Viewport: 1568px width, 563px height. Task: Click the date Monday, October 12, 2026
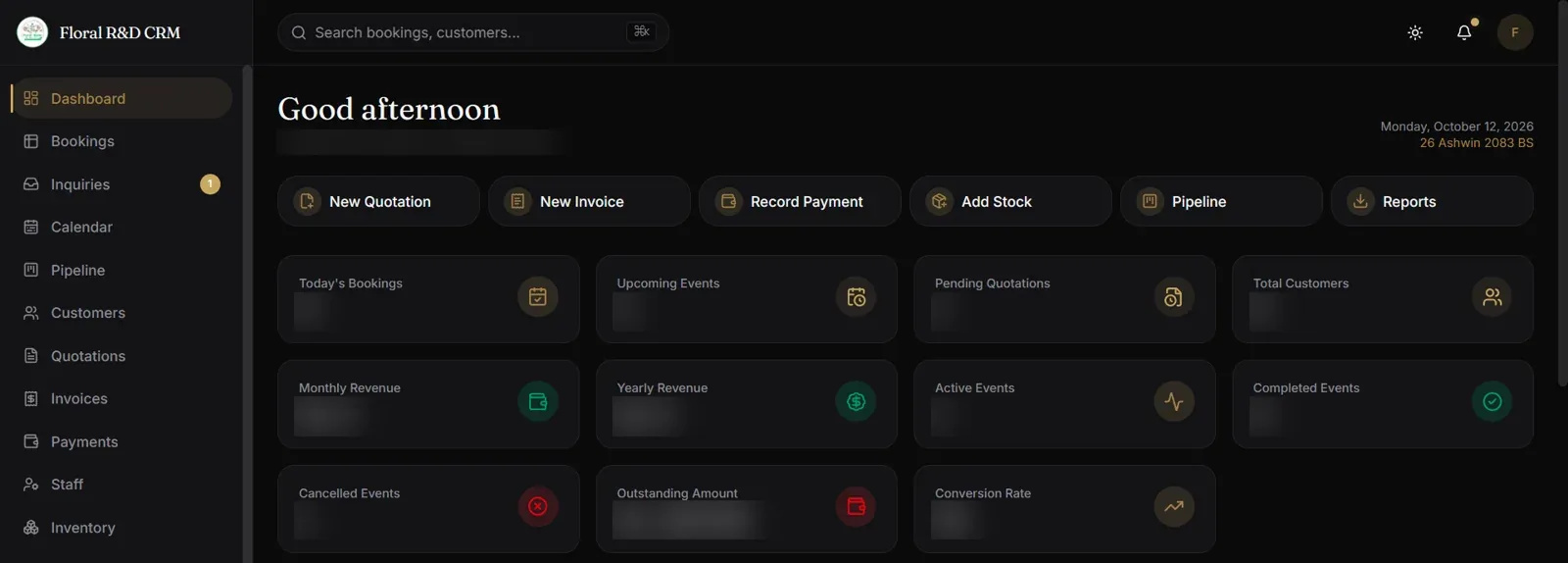pyautogui.click(x=1457, y=127)
